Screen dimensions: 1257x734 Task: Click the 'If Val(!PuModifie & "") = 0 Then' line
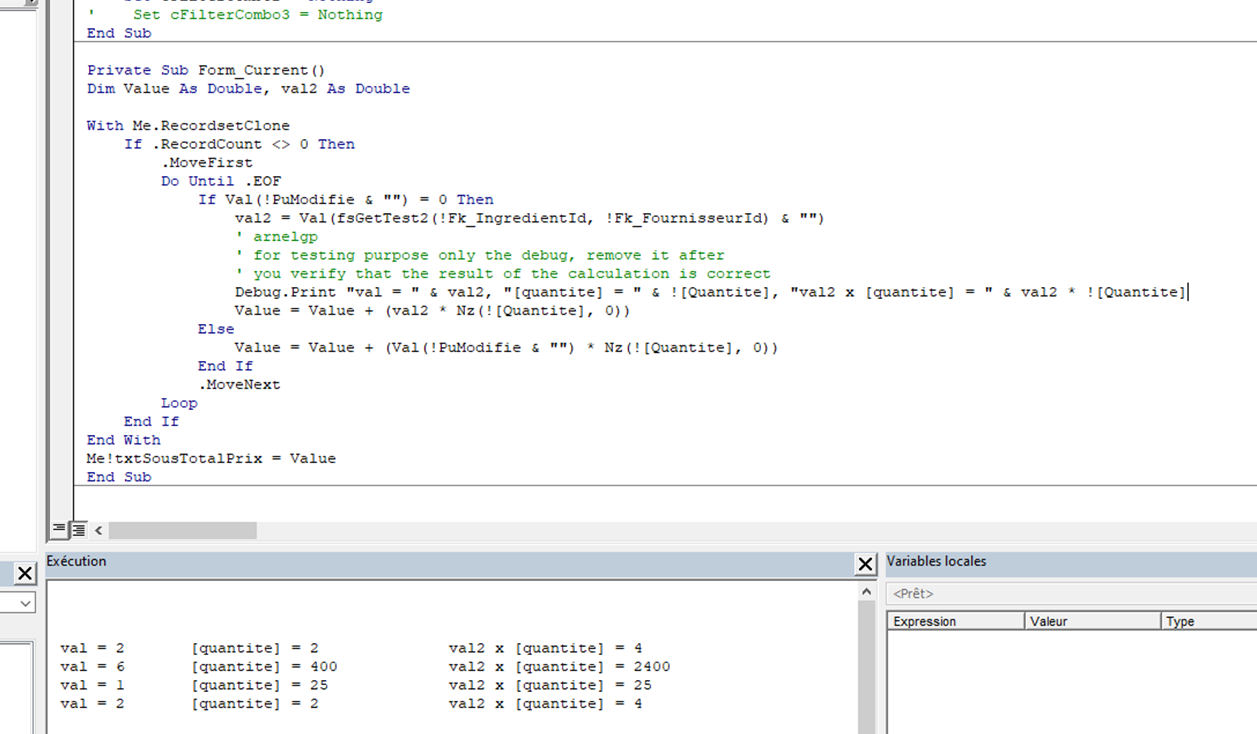(346, 199)
